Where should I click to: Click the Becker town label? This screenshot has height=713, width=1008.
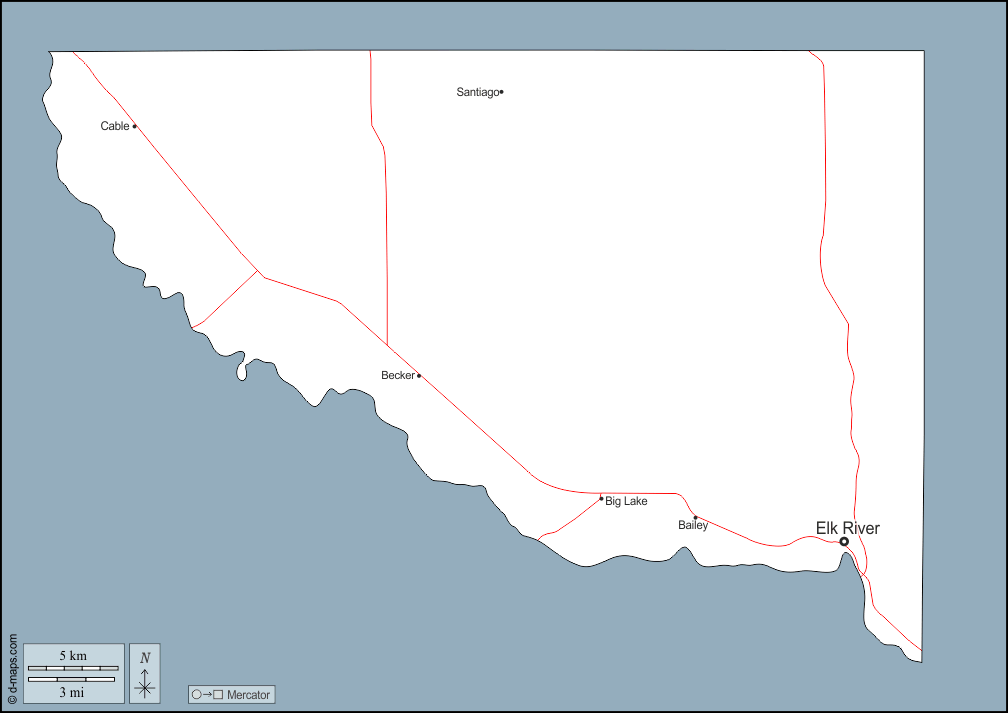pyautogui.click(x=398, y=375)
